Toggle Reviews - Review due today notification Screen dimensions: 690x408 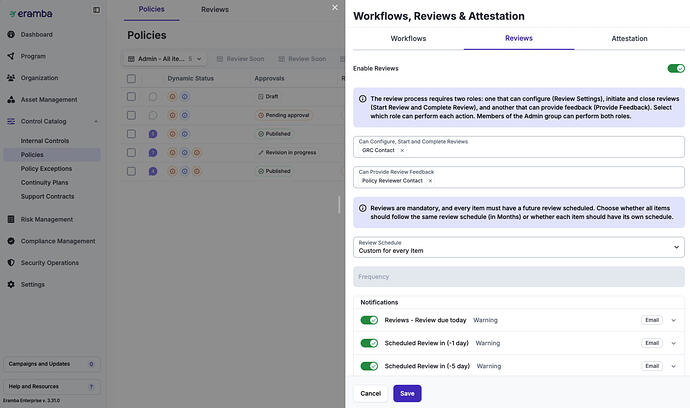click(x=369, y=320)
